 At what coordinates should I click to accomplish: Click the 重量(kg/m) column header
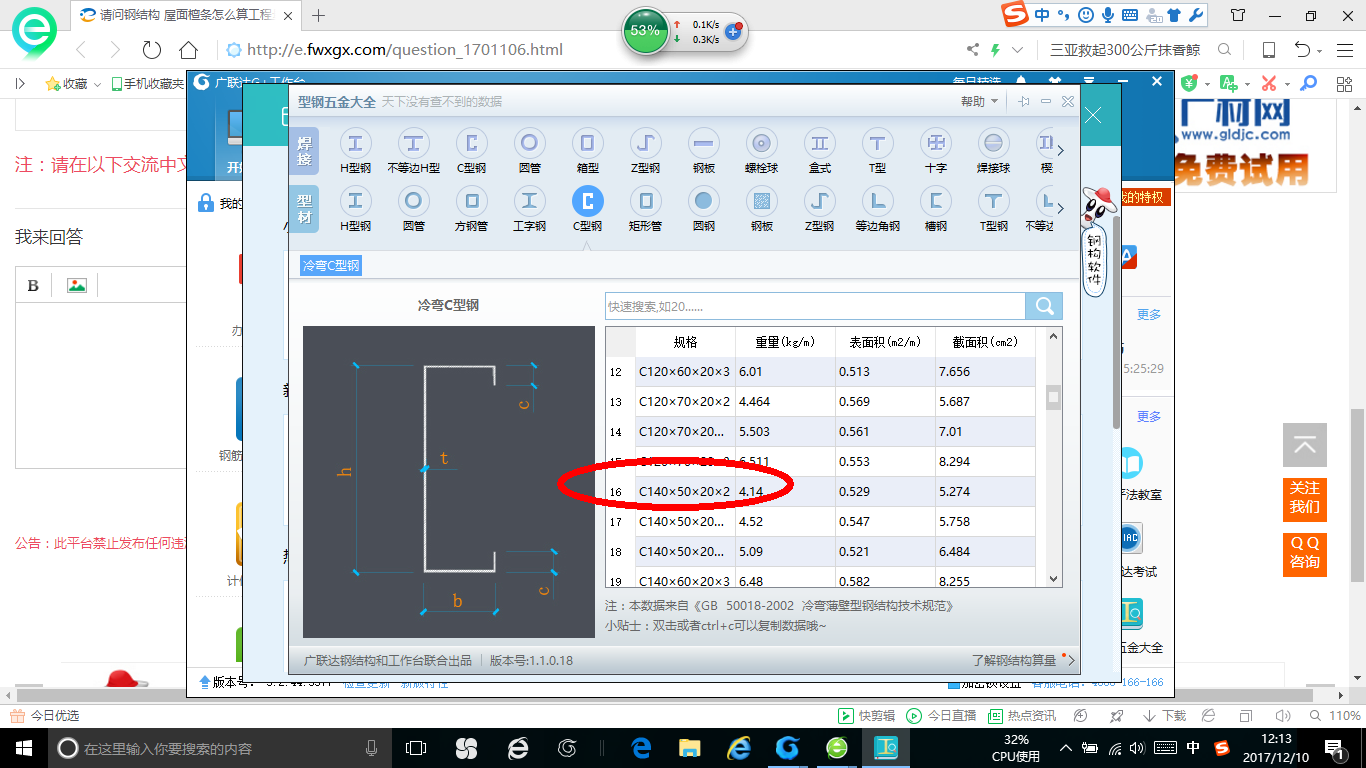(x=785, y=342)
